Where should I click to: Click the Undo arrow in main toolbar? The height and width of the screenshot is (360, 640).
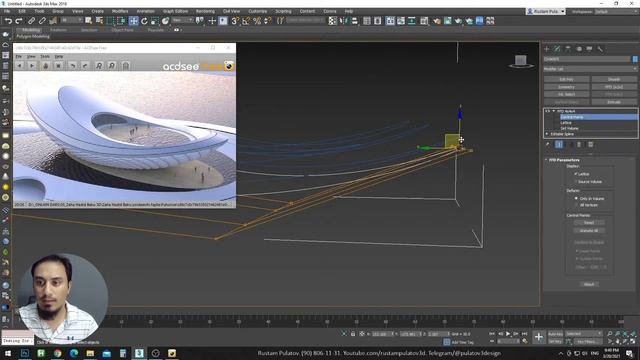coord(8,20)
